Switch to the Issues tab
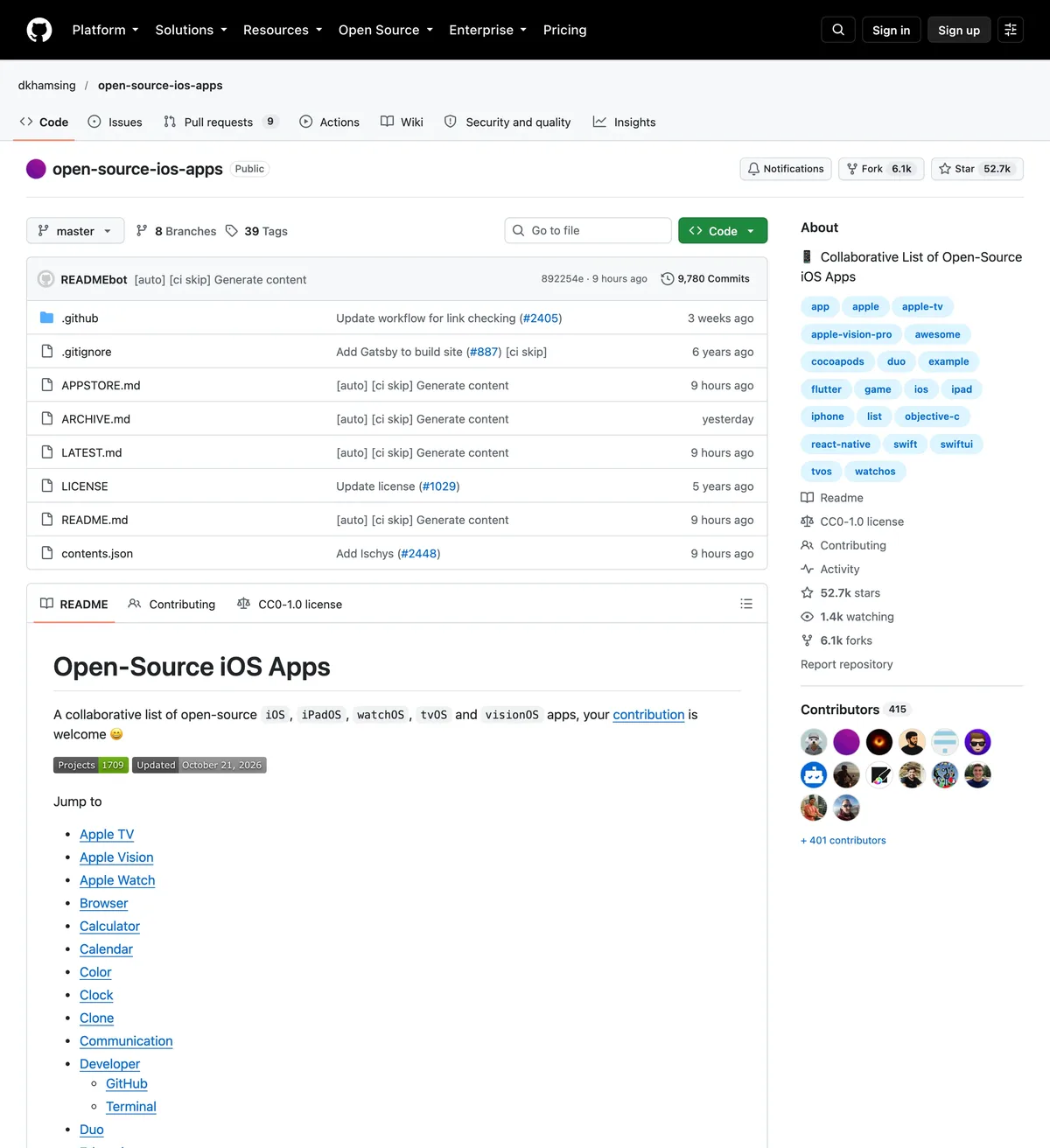 click(115, 122)
